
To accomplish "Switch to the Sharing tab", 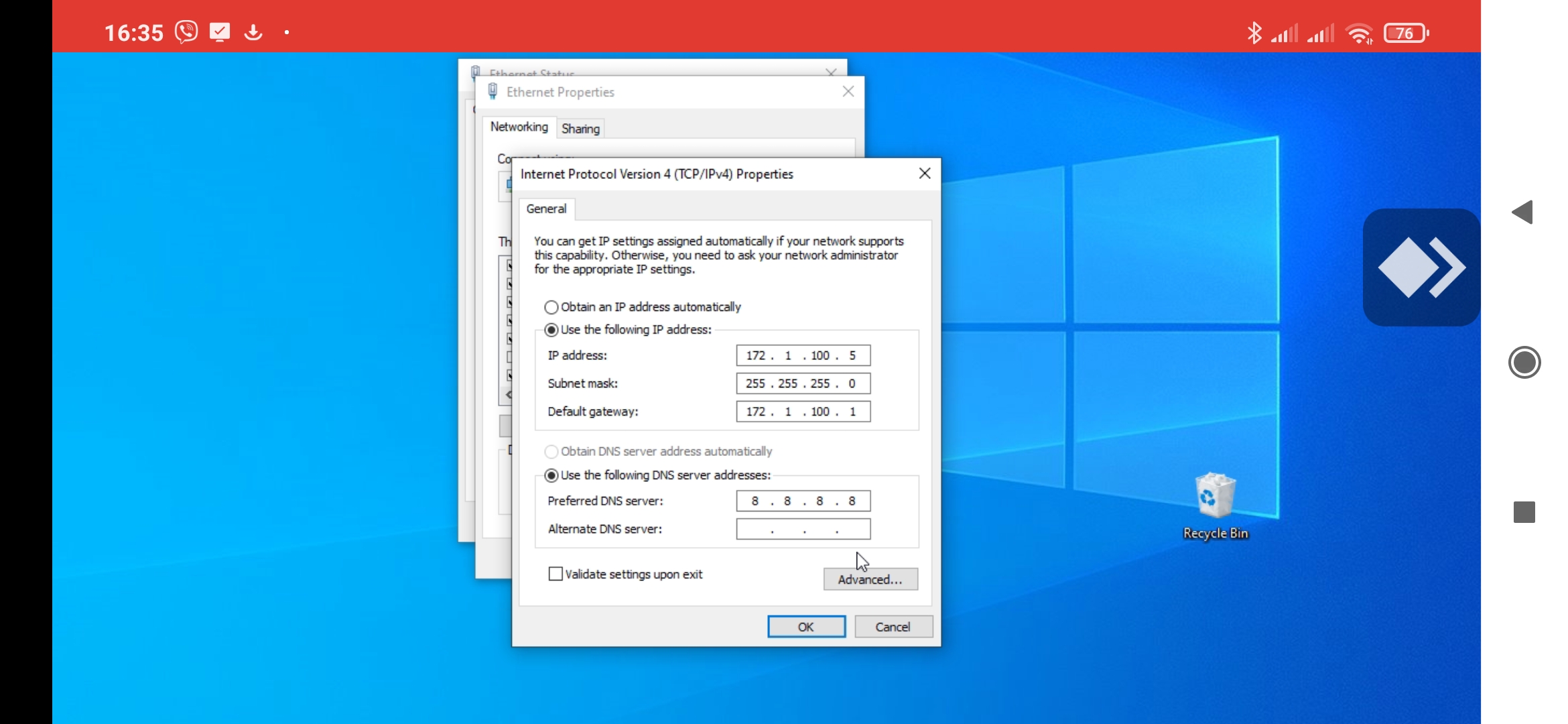I will (x=580, y=129).
